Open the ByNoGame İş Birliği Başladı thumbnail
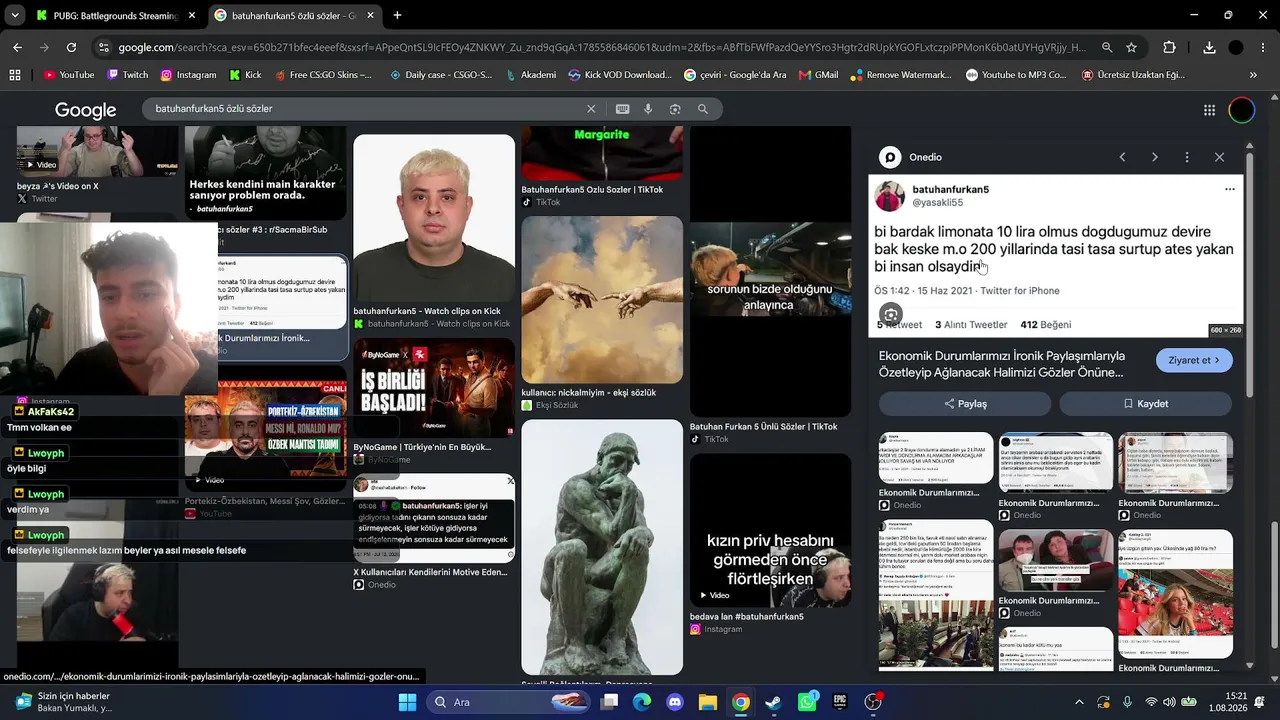 (434, 388)
